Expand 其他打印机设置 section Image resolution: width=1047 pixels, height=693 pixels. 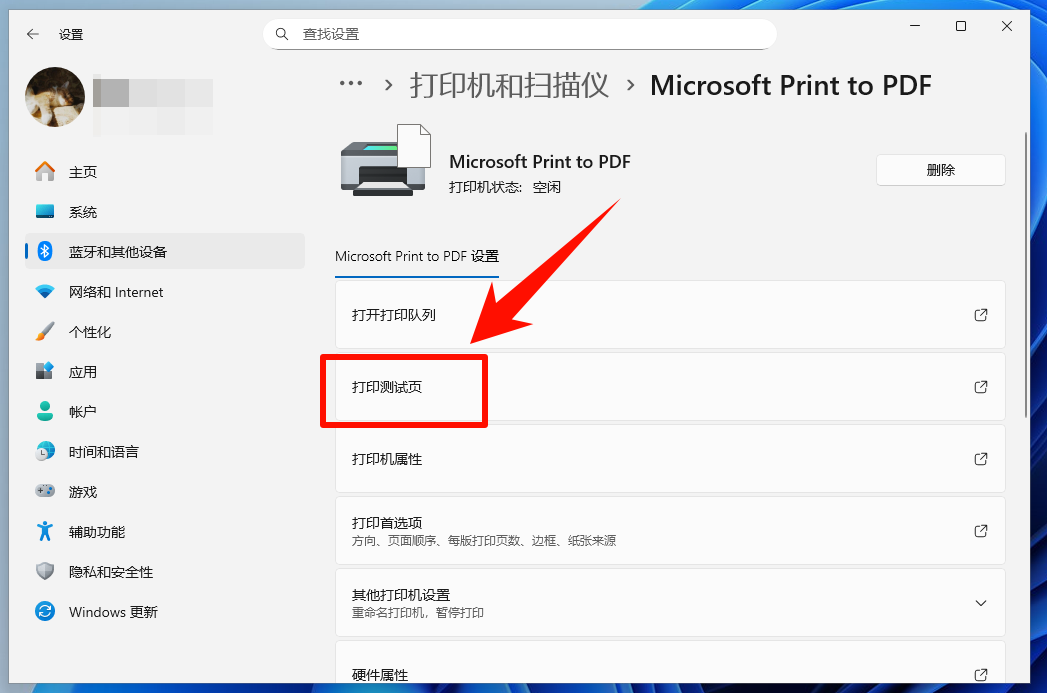click(670, 603)
